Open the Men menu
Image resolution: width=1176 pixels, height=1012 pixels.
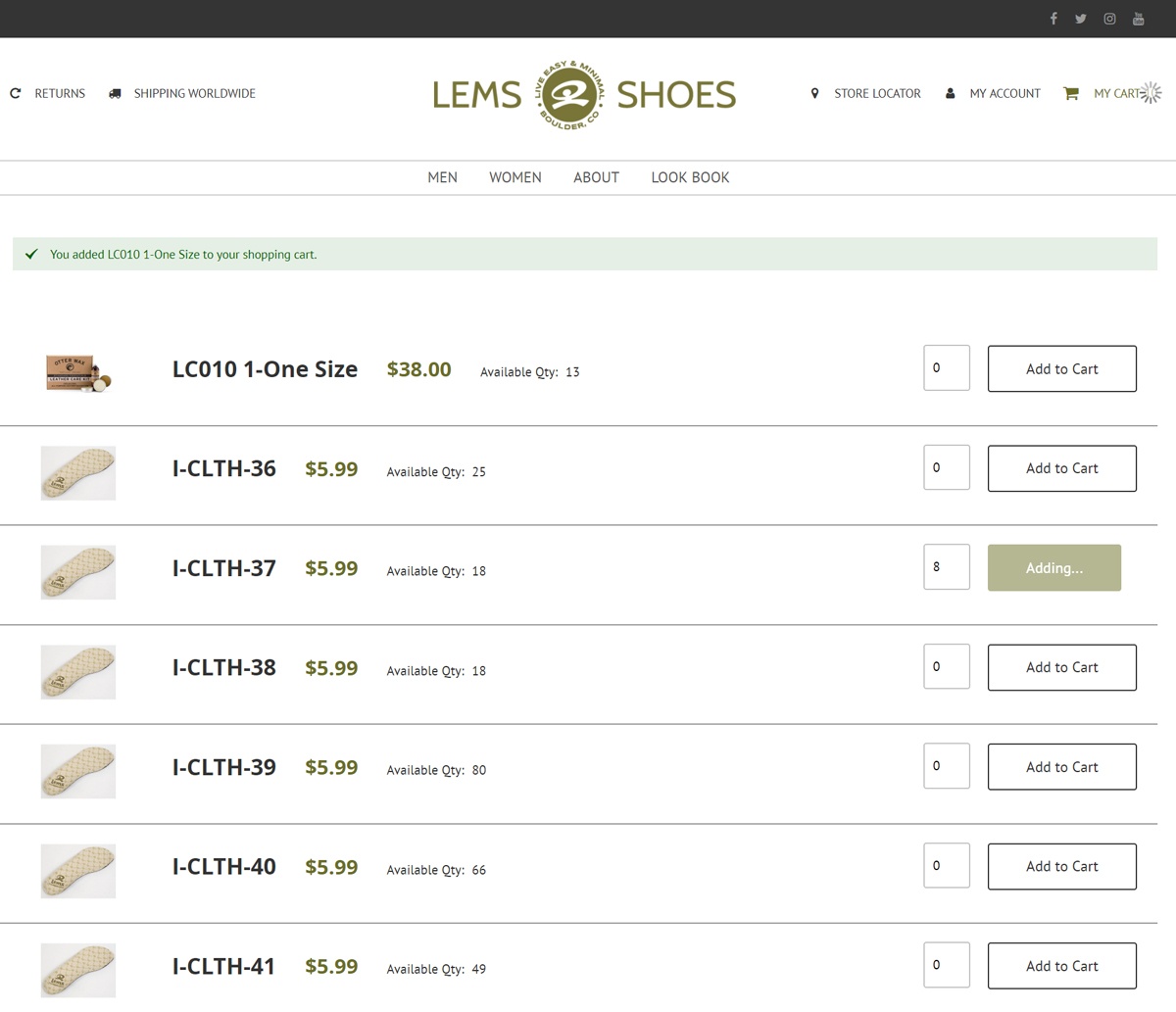point(442,177)
